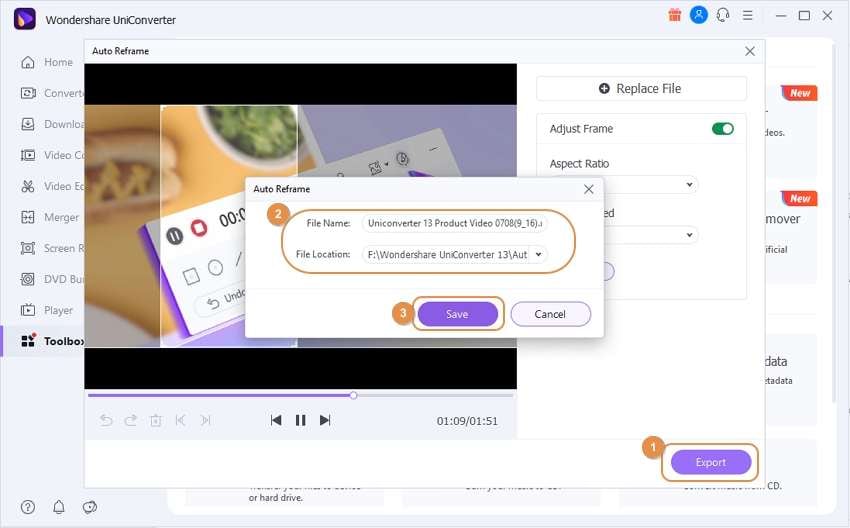Skip to previous frame button
Screen dimensions: 850x528
point(276,420)
